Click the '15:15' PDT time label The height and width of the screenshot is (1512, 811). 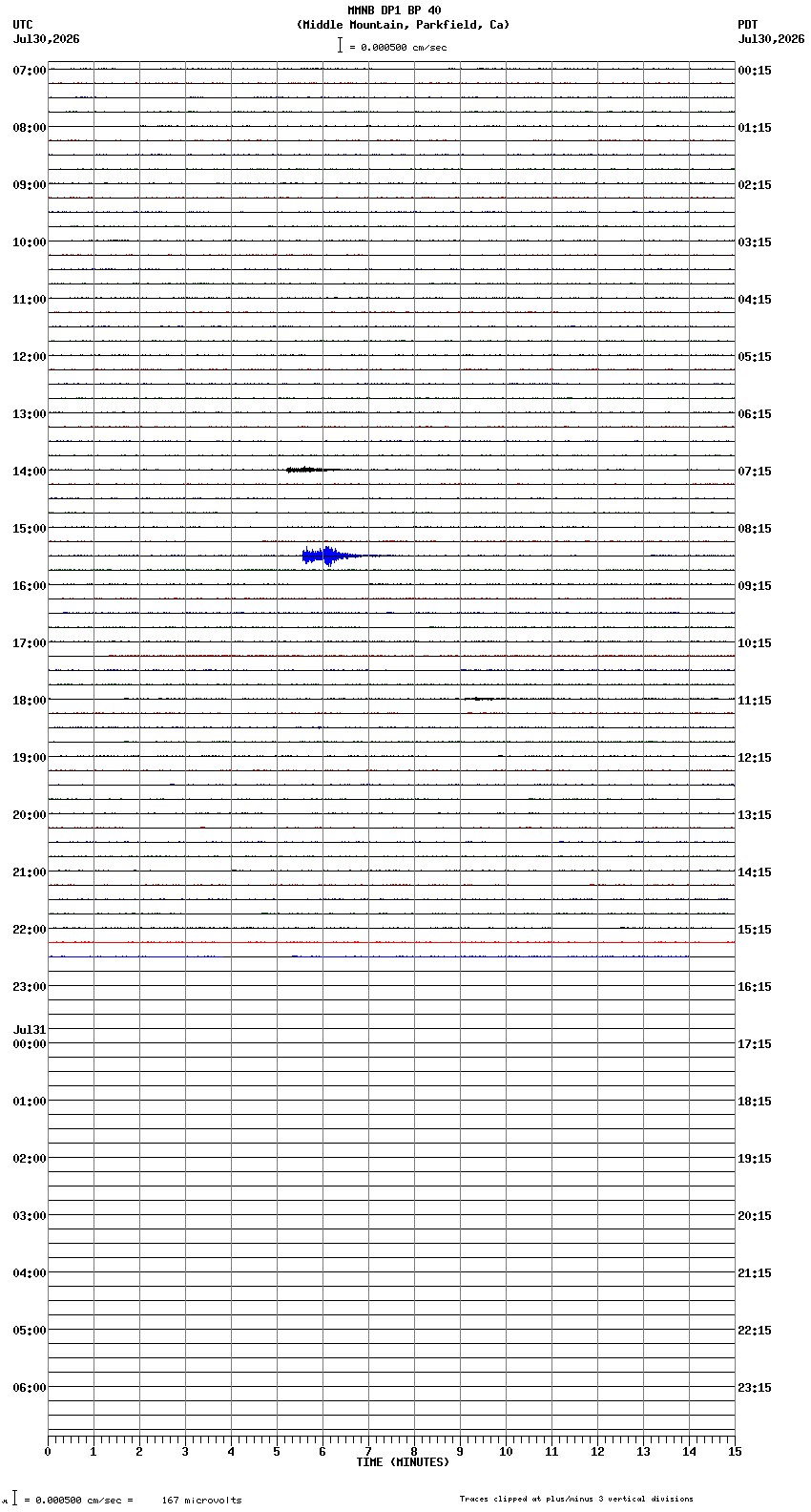(755, 930)
